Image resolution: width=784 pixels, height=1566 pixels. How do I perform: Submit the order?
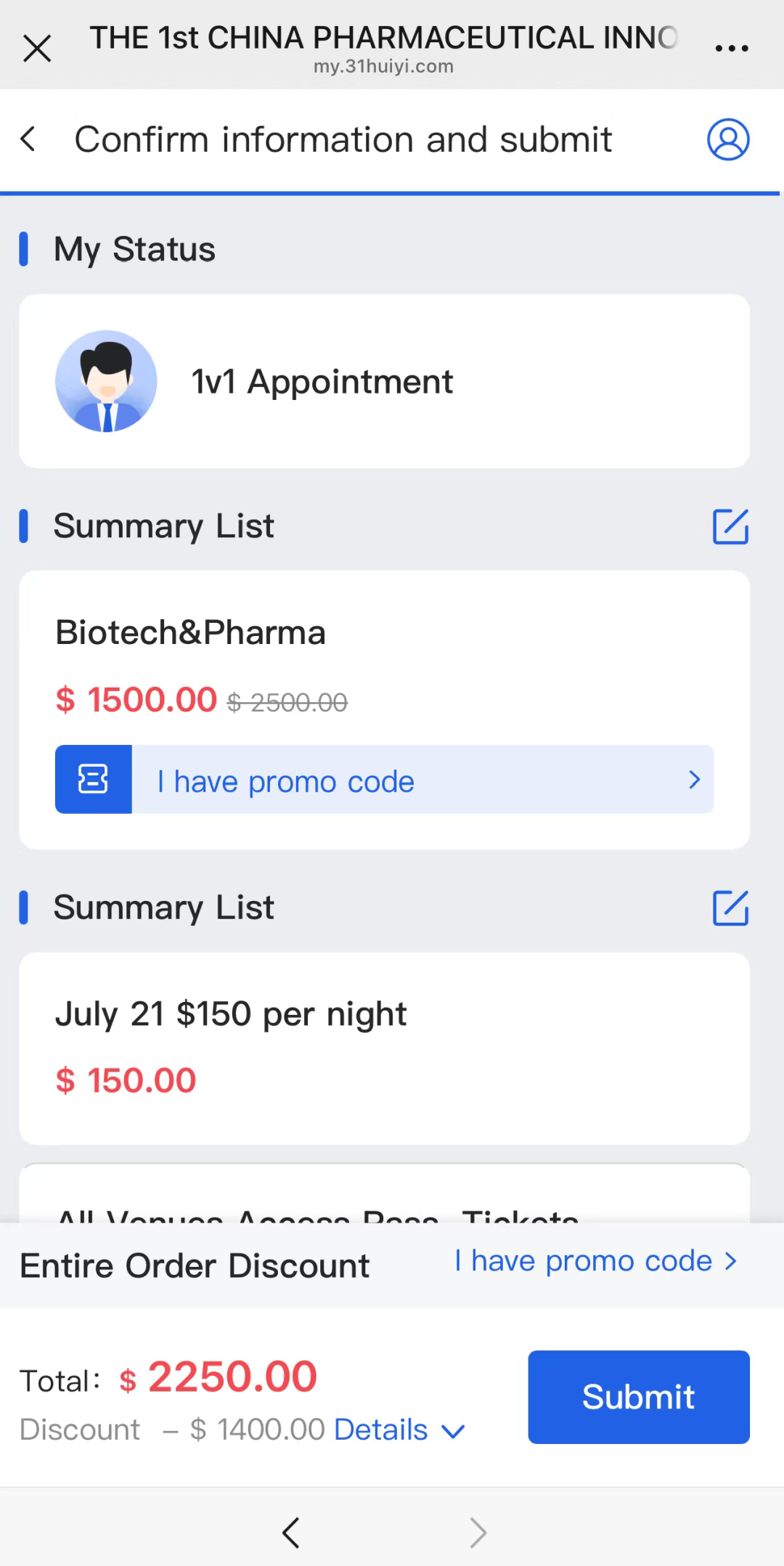(x=638, y=1397)
